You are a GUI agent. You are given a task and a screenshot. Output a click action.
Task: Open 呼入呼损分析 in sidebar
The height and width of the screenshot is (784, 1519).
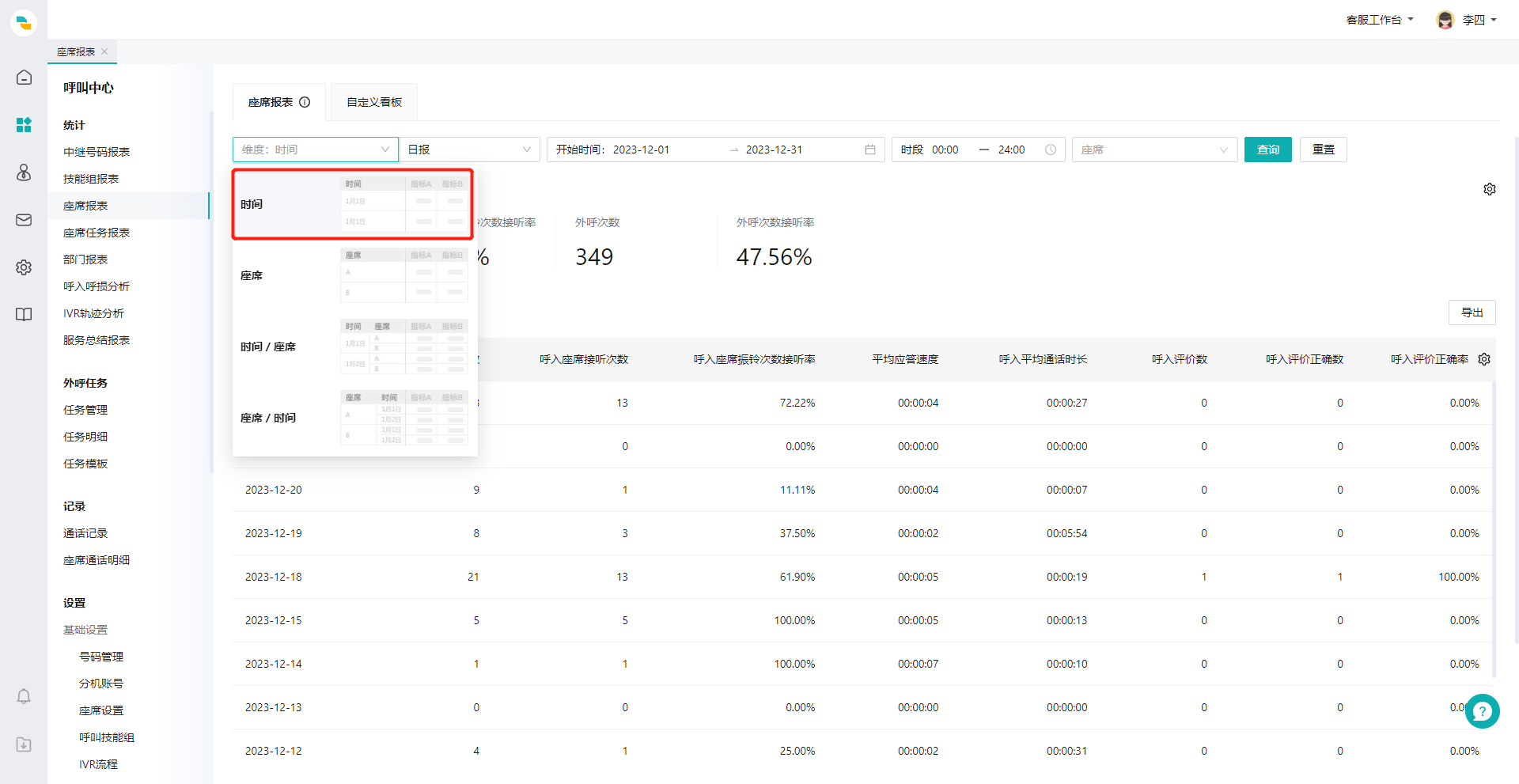pyautogui.click(x=97, y=286)
